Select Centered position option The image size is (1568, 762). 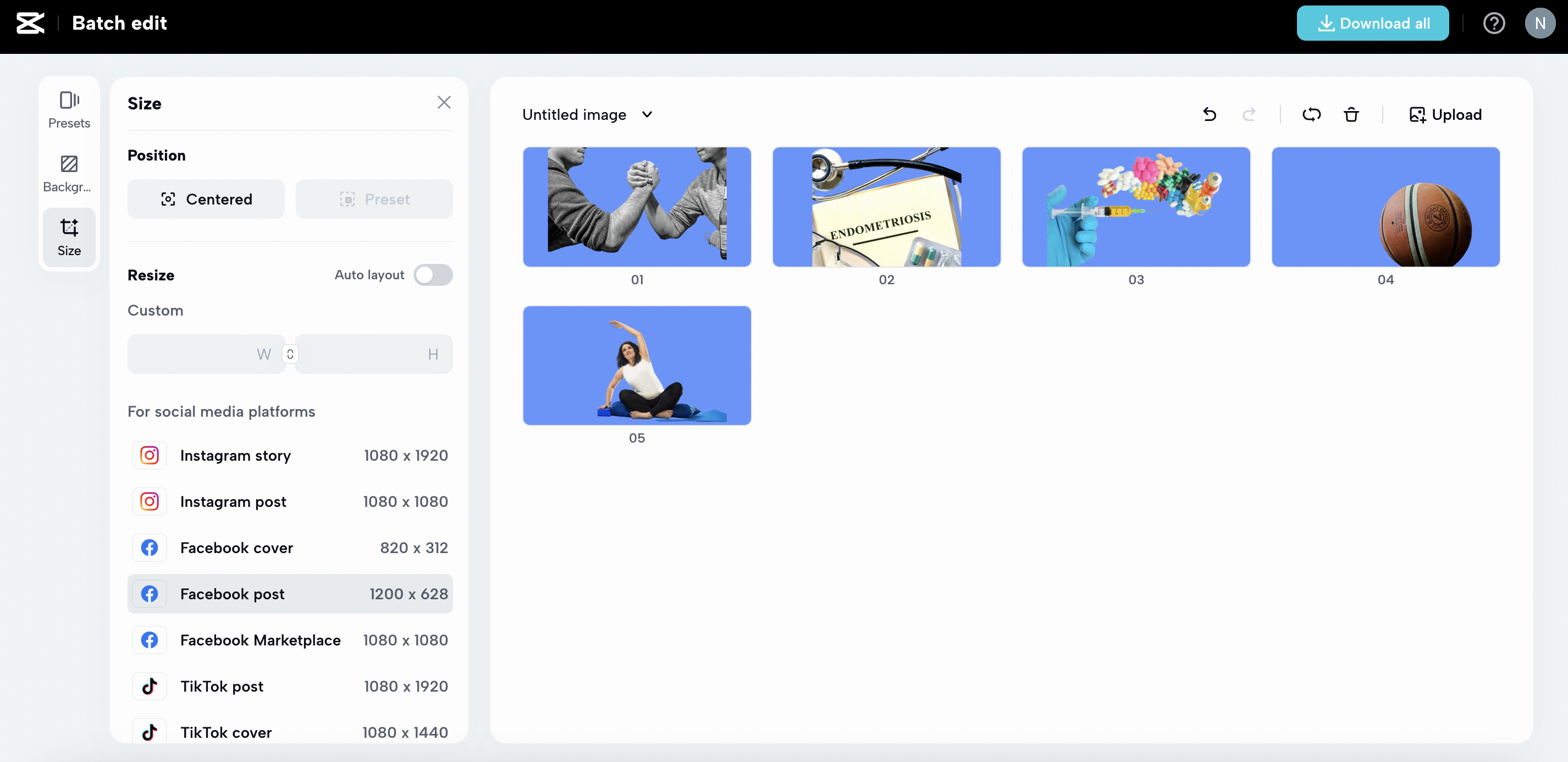pyautogui.click(x=206, y=199)
